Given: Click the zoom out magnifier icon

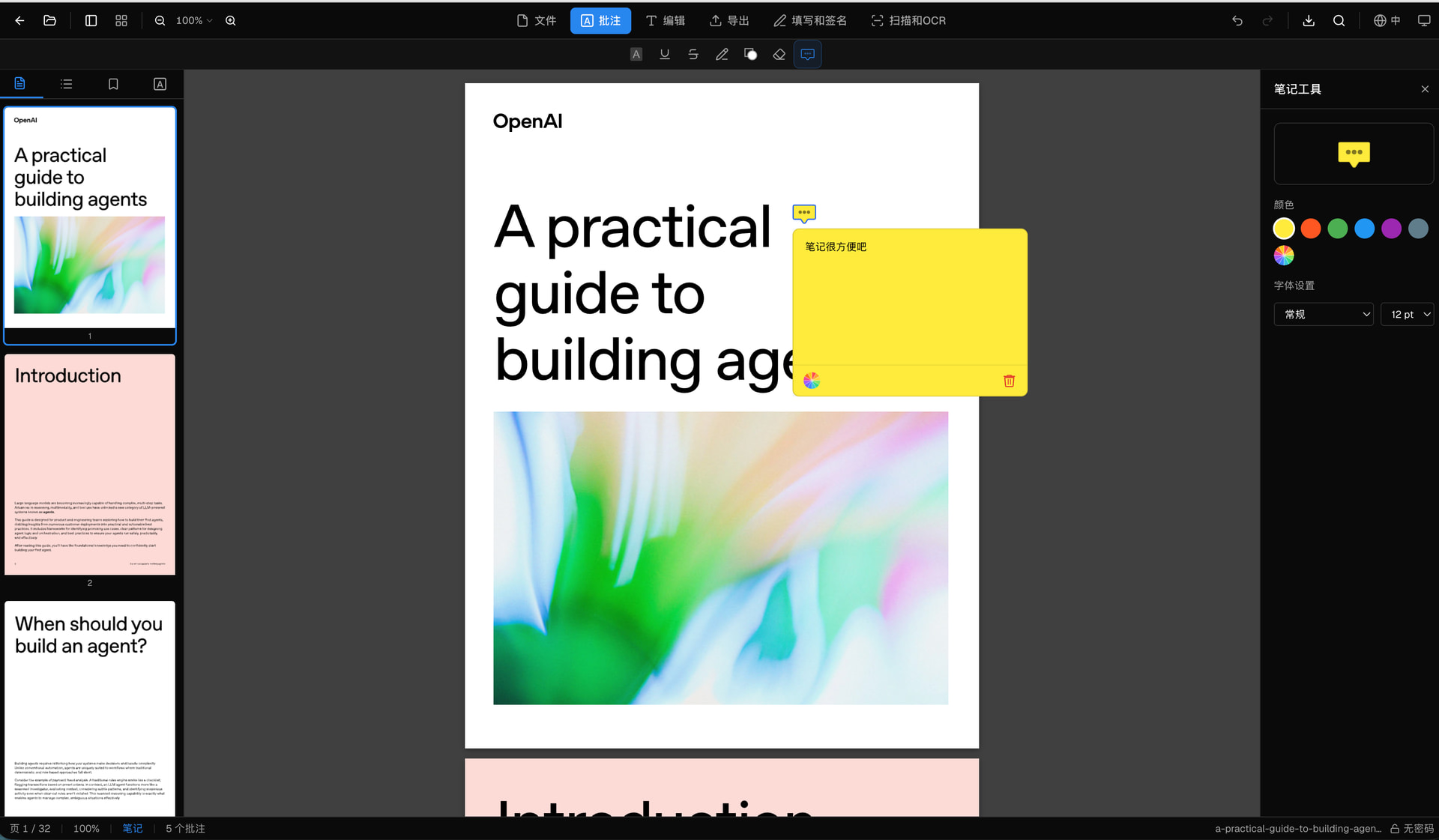Looking at the screenshot, I should [x=160, y=21].
